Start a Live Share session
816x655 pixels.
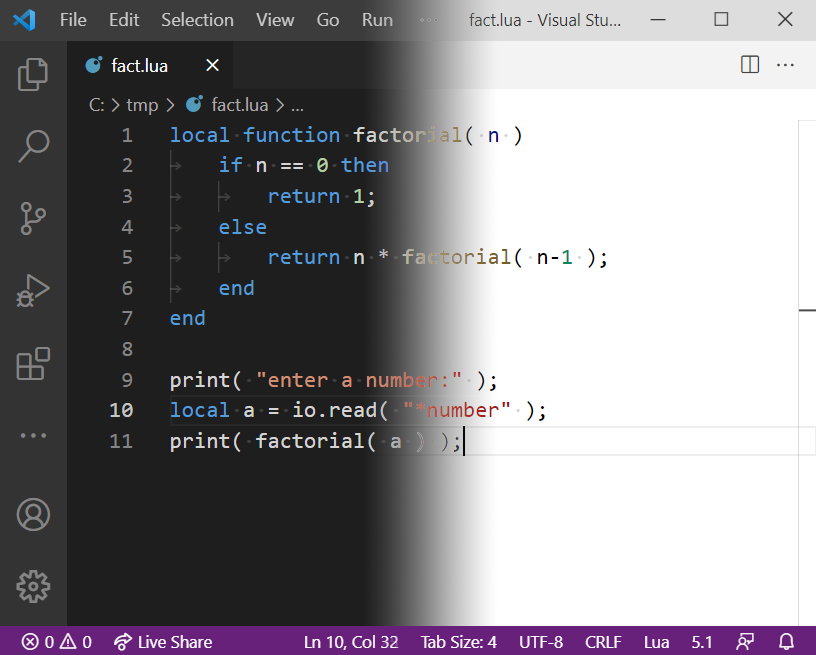pyautogui.click(x=163, y=641)
